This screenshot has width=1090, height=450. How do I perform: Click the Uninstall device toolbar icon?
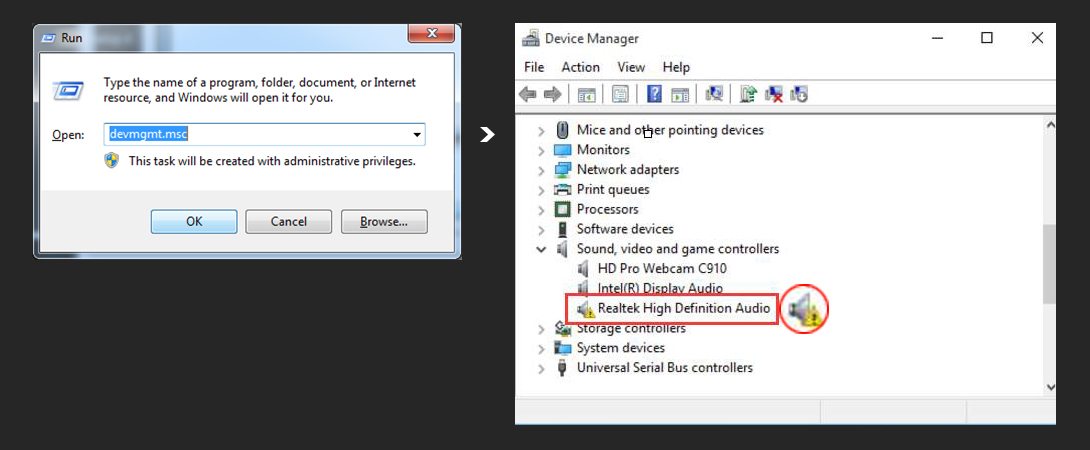point(774,94)
